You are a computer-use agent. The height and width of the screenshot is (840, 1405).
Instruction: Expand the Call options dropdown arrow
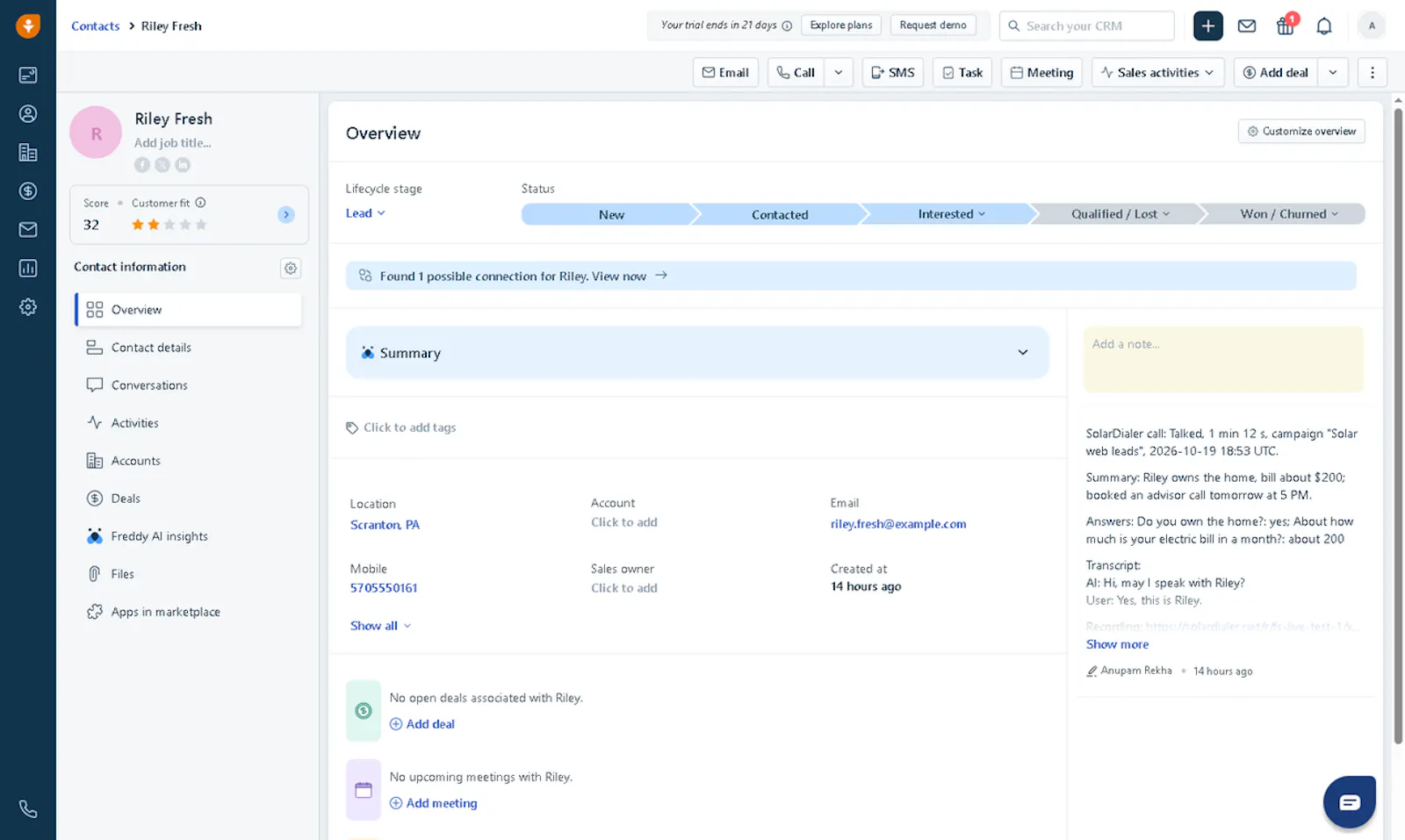[839, 73]
